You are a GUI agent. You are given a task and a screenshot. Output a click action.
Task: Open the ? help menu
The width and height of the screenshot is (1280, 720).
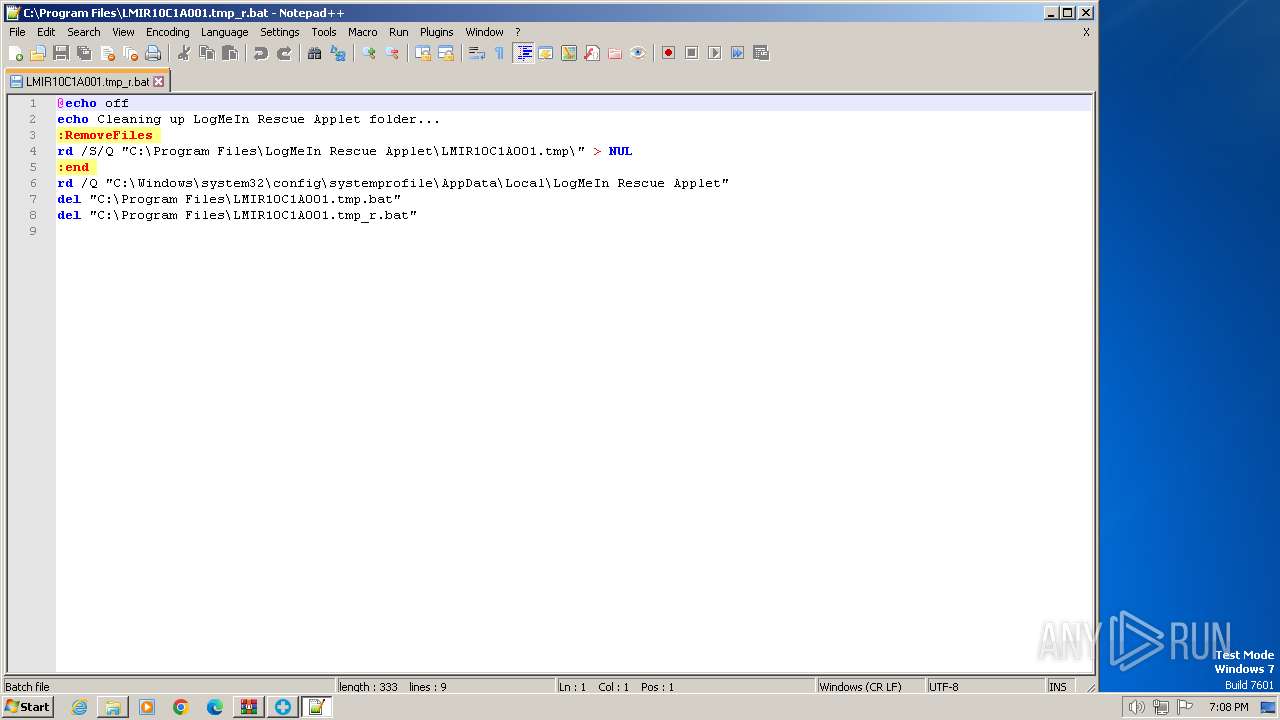click(517, 32)
